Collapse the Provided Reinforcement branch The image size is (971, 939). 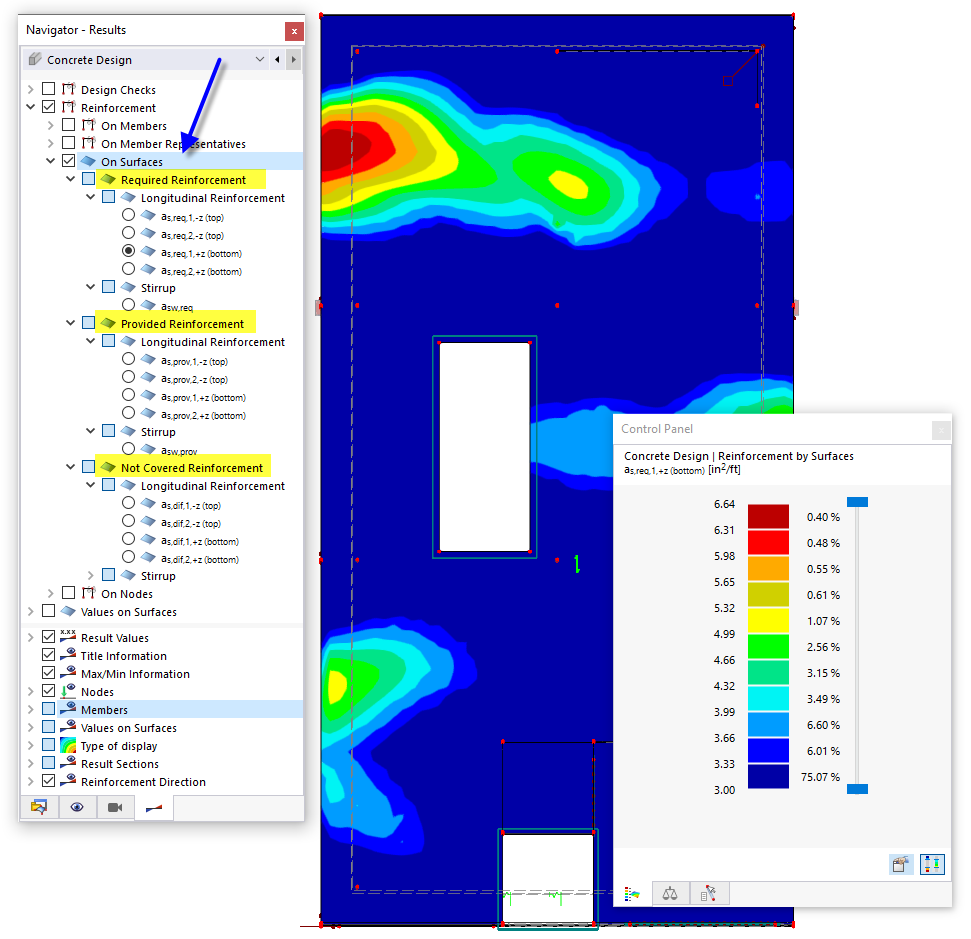point(69,322)
